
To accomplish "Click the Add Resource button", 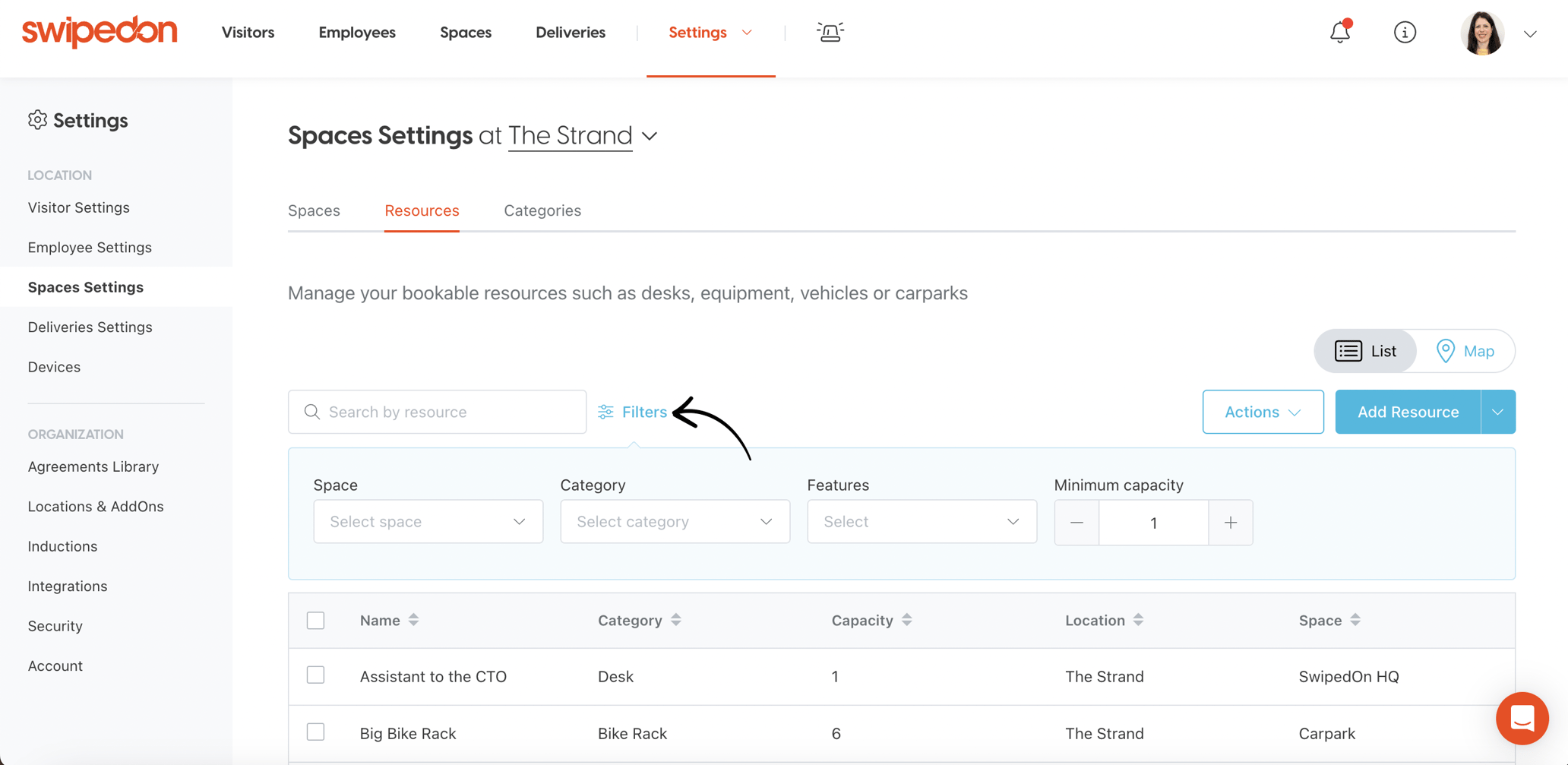I will [1408, 412].
